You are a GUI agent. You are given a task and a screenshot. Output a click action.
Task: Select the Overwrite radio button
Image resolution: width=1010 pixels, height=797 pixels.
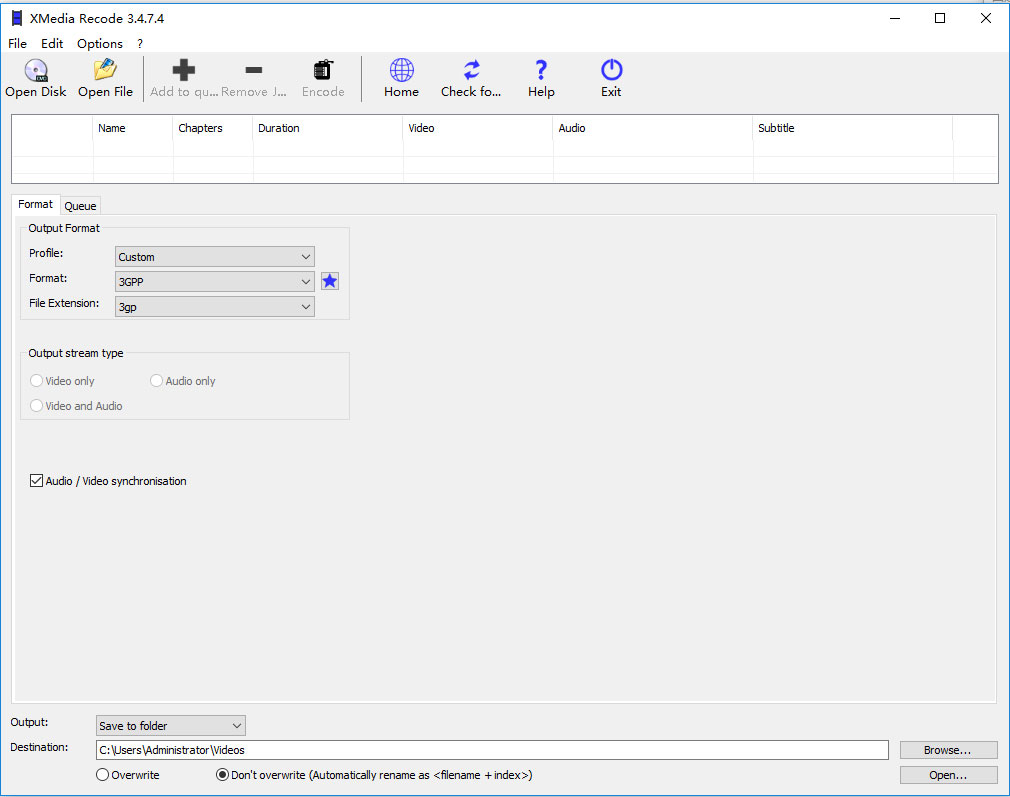click(102, 775)
